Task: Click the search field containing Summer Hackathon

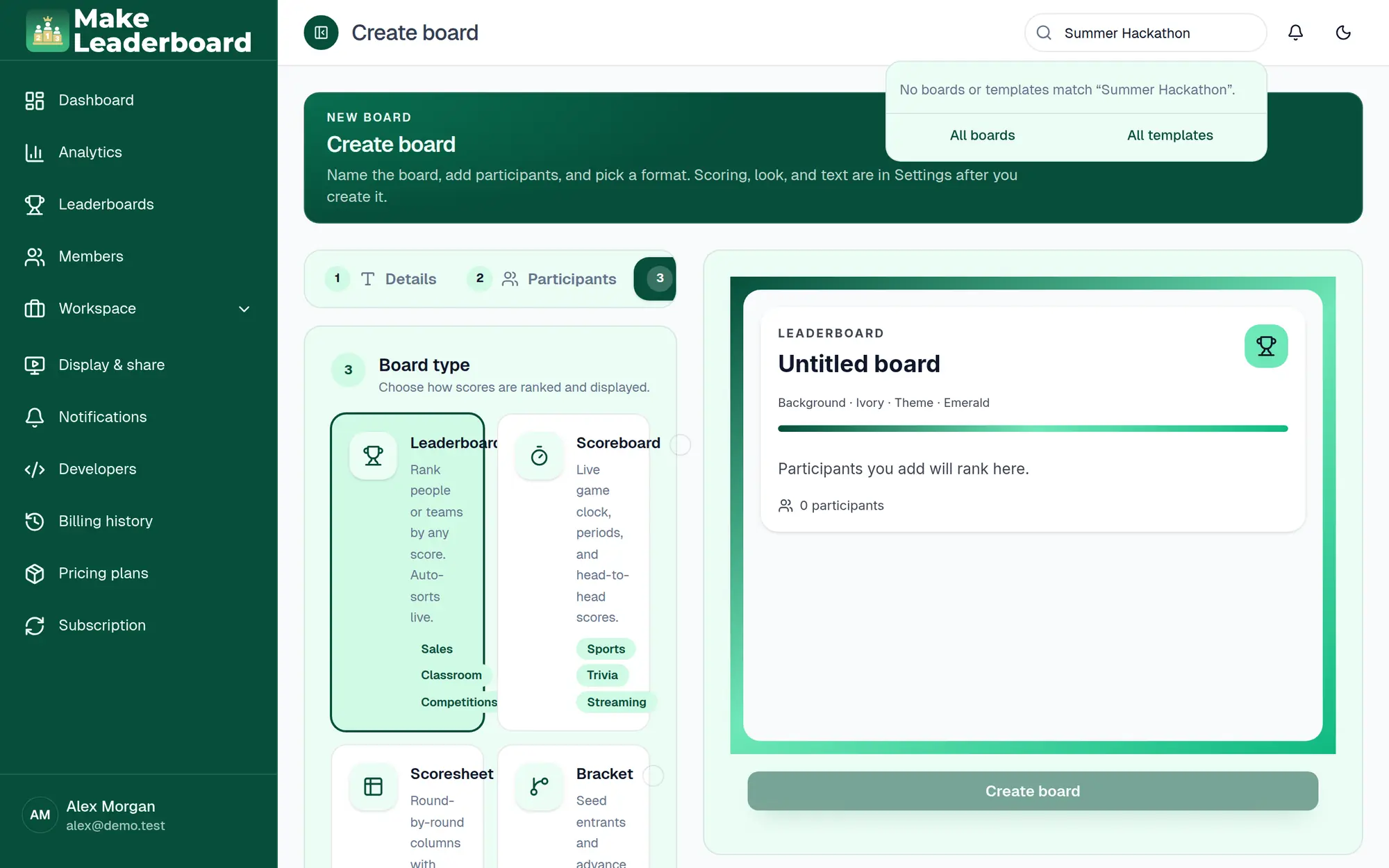Action: click(1146, 33)
